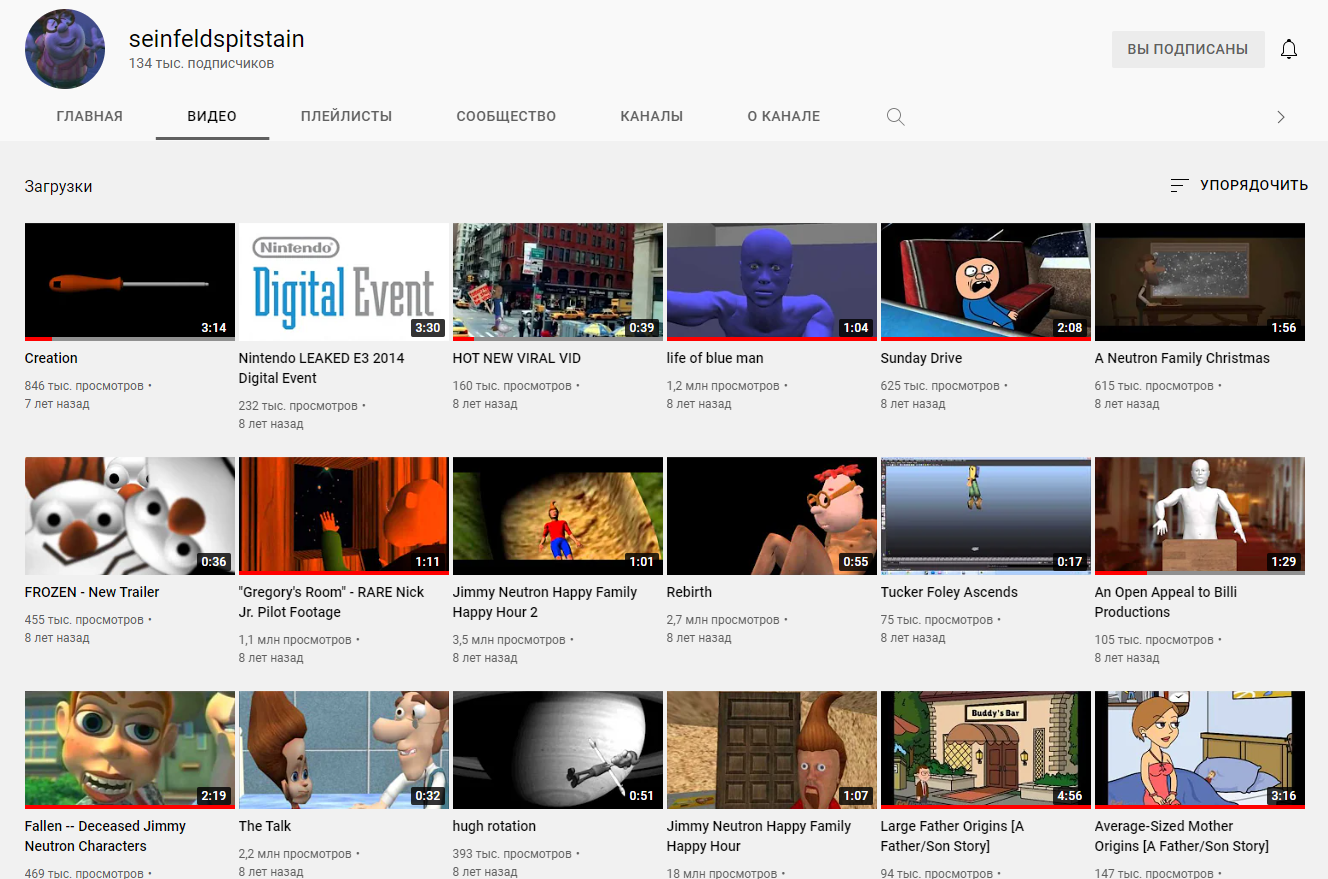The width and height of the screenshot is (1328, 879).
Task: Open the channel search magnifier icon
Action: [x=896, y=117]
